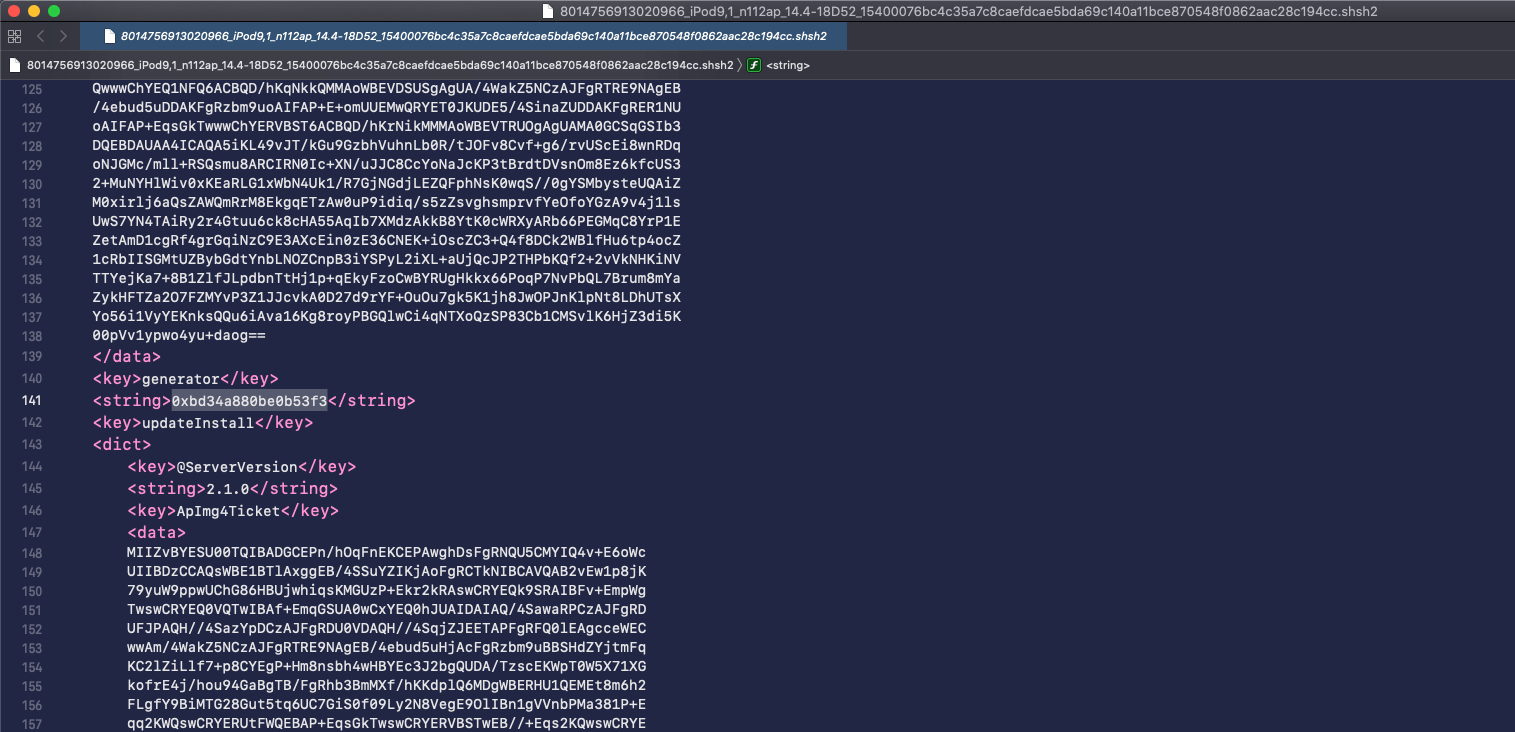This screenshot has height=732, width=1515.
Task: Click the 2.1.0 string value
Action: (227, 489)
